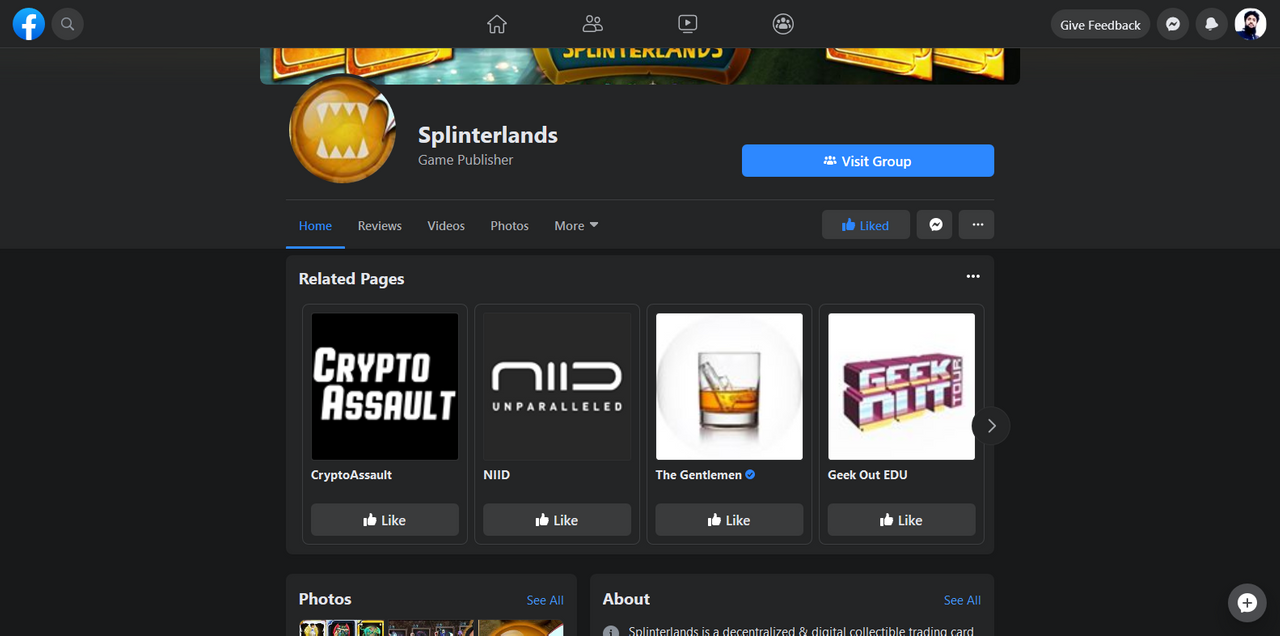Open the CryptoAssault logo thumbnail
1280x636 pixels.
pyautogui.click(x=385, y=387)
